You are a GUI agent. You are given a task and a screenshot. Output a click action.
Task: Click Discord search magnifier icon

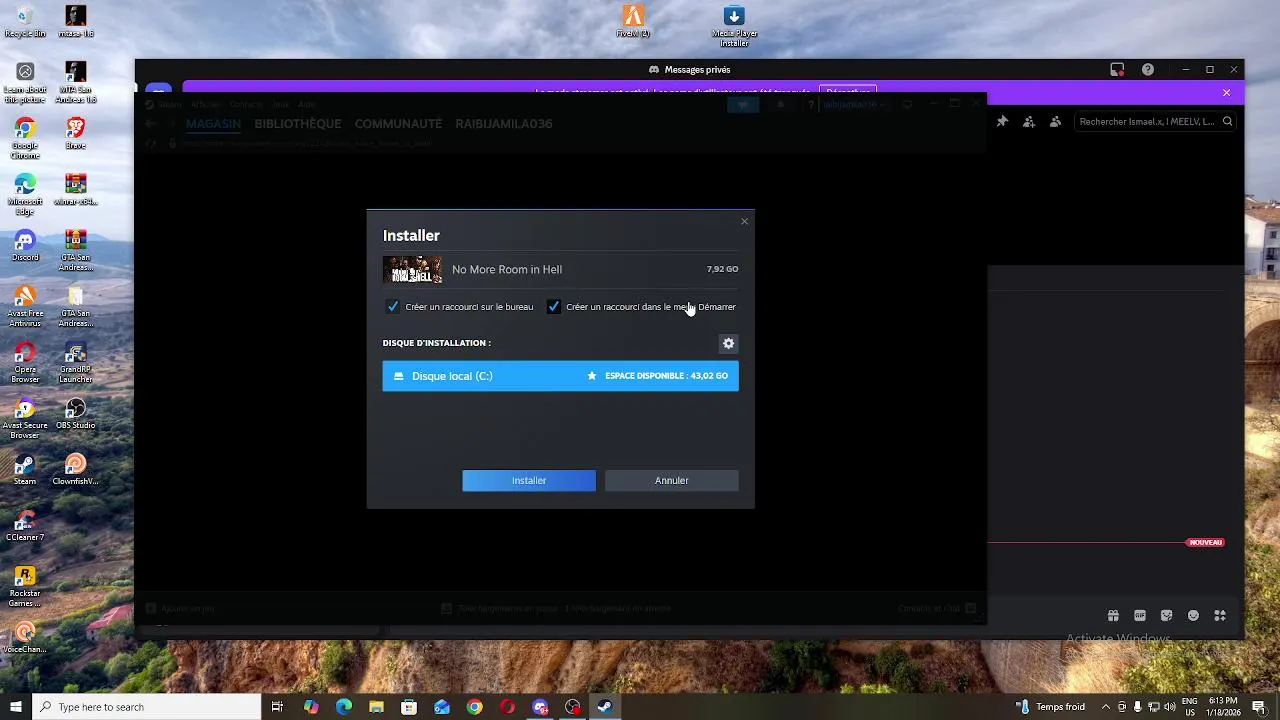pyautogui.click(x=1228, y=122)
